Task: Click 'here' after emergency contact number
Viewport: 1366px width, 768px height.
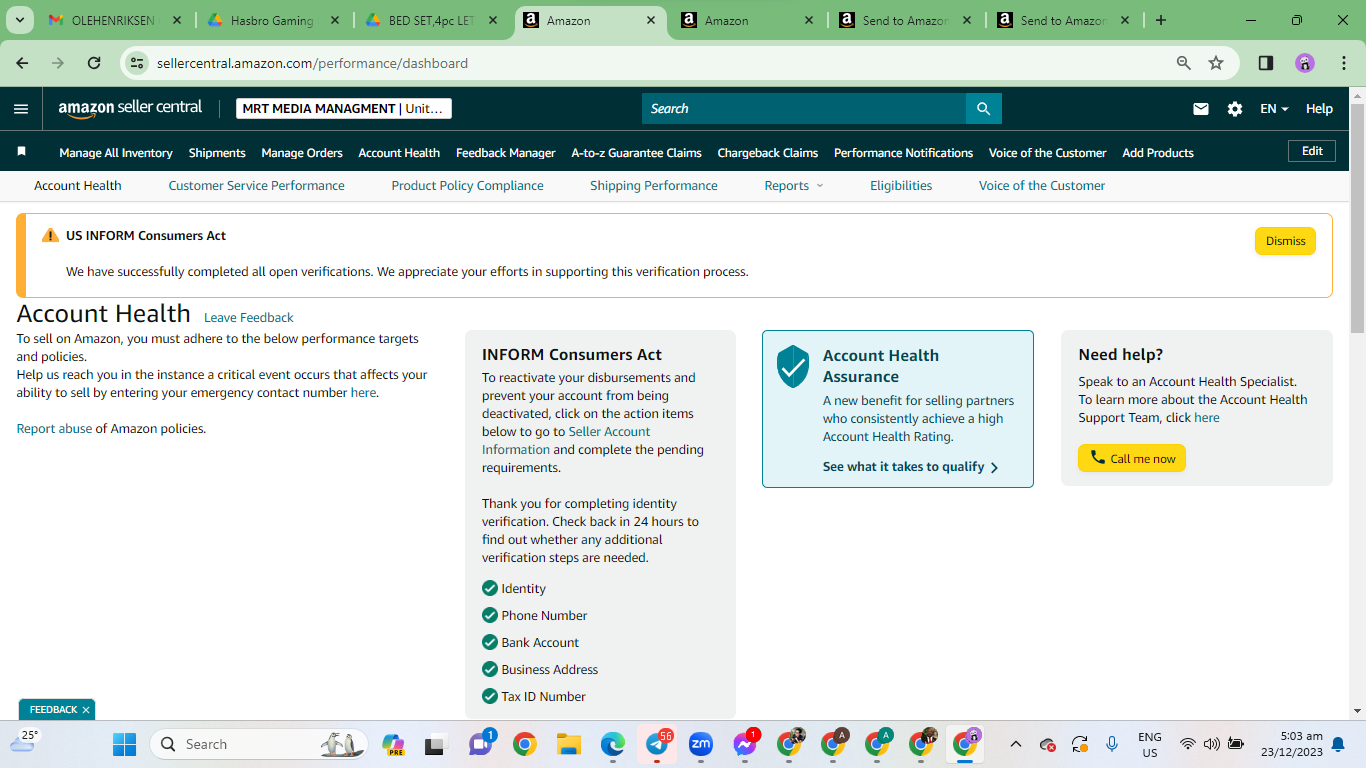Action: pyautogui.click(x=363, y=393)
